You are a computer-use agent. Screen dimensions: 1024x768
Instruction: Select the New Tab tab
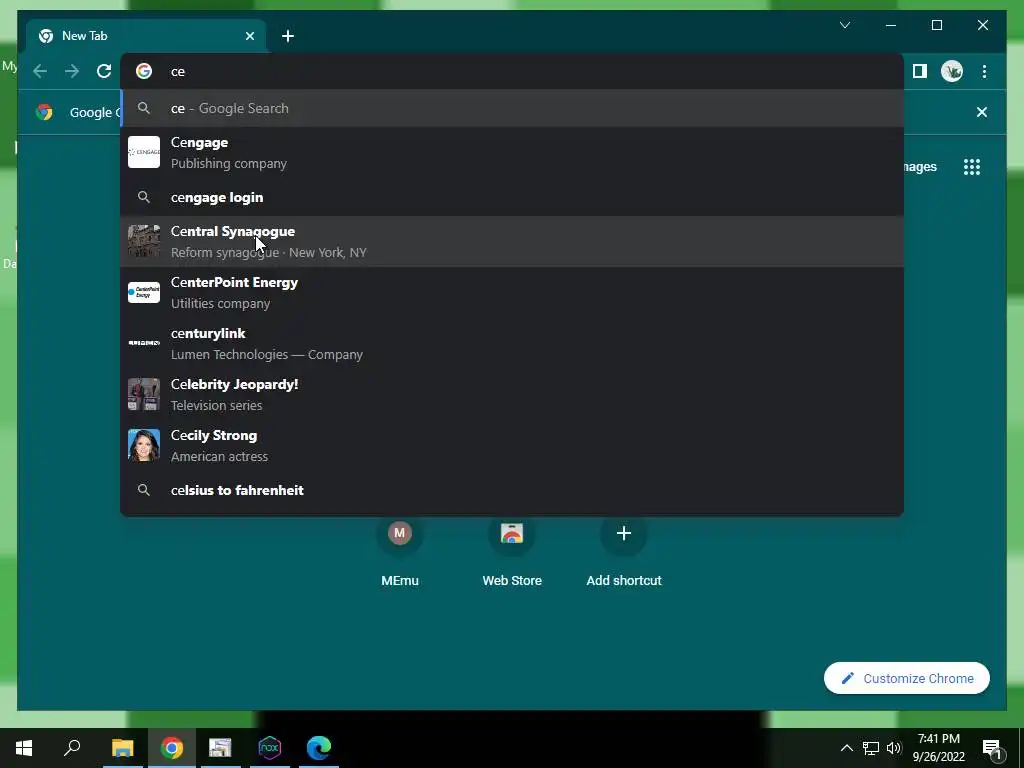point(146,36)
